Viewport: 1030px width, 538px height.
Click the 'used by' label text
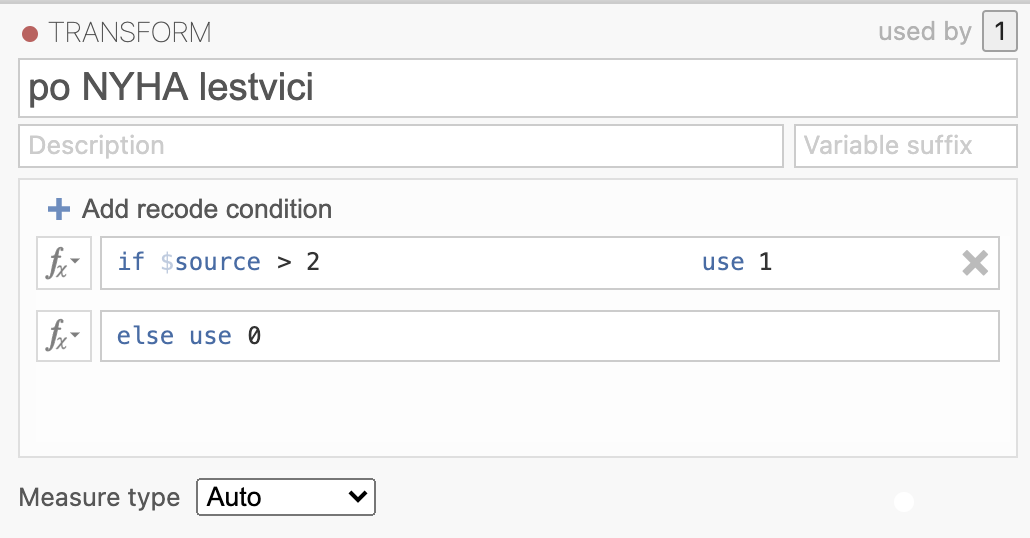coord(925,32)
